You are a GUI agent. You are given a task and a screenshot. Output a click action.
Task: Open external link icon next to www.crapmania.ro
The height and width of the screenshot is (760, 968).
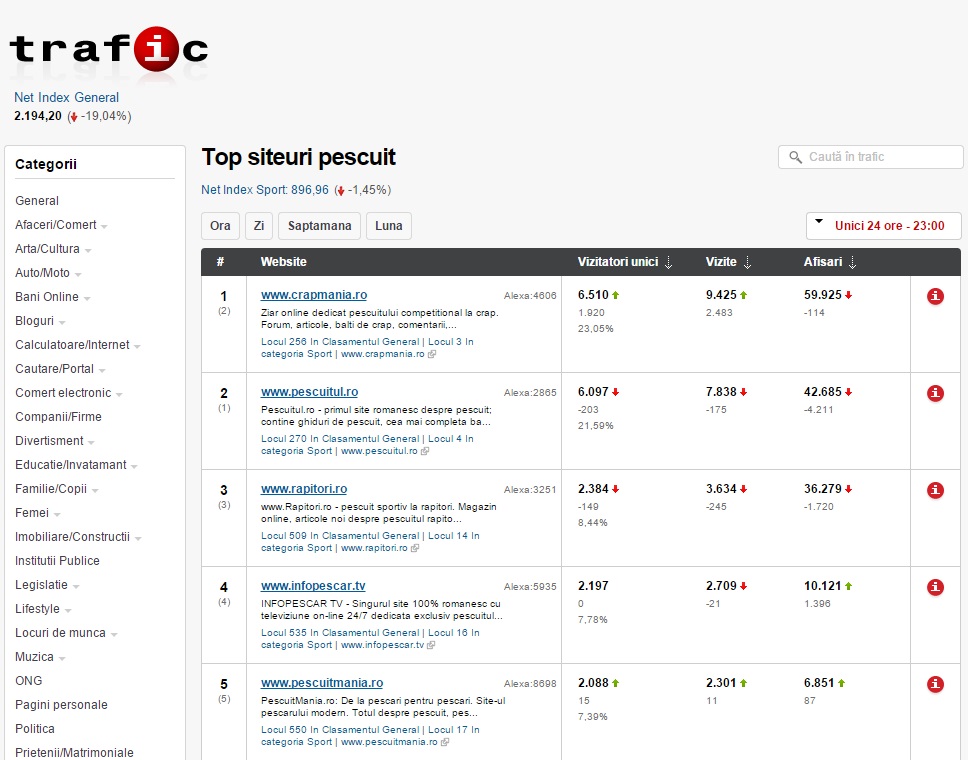pos(432,354)
